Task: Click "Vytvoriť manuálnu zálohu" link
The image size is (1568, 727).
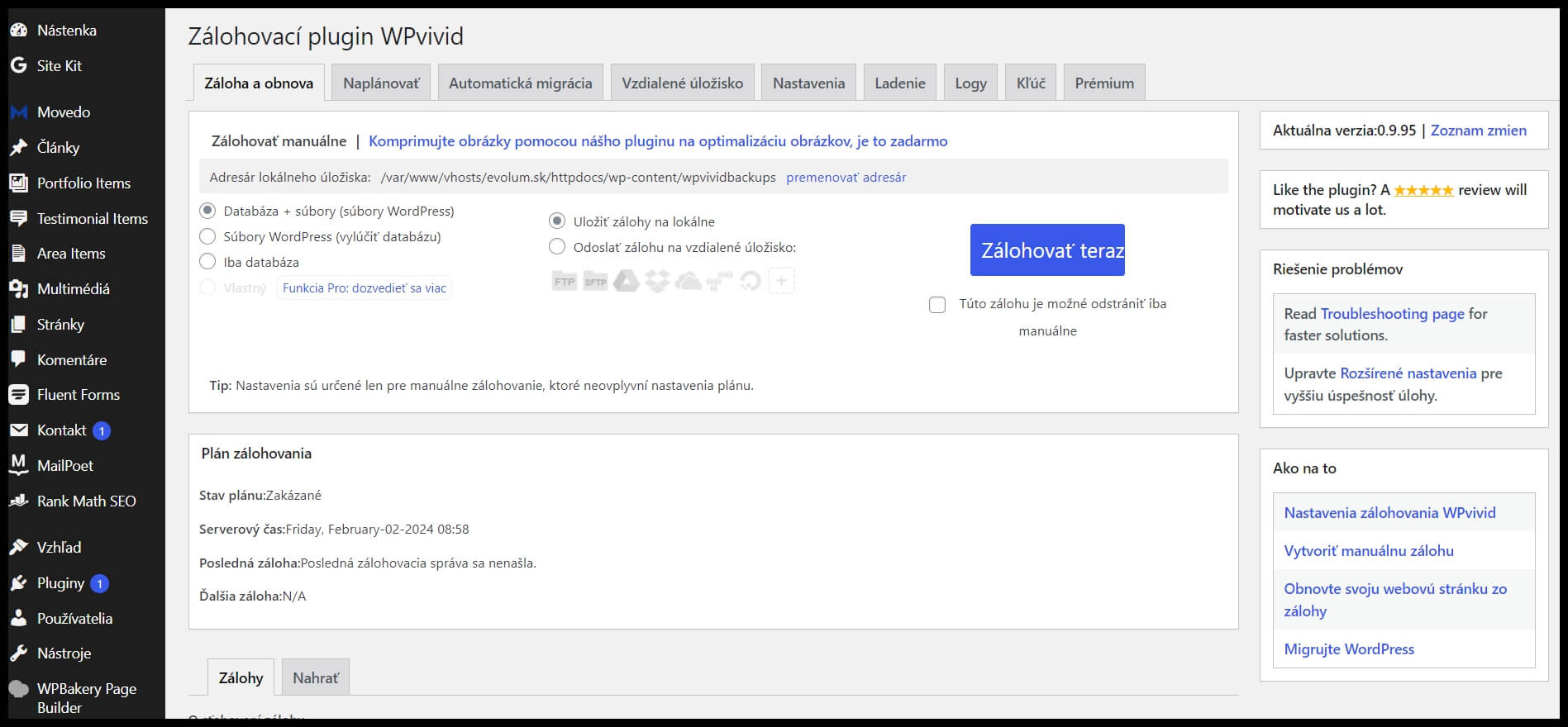Action: pos(1369,551)
